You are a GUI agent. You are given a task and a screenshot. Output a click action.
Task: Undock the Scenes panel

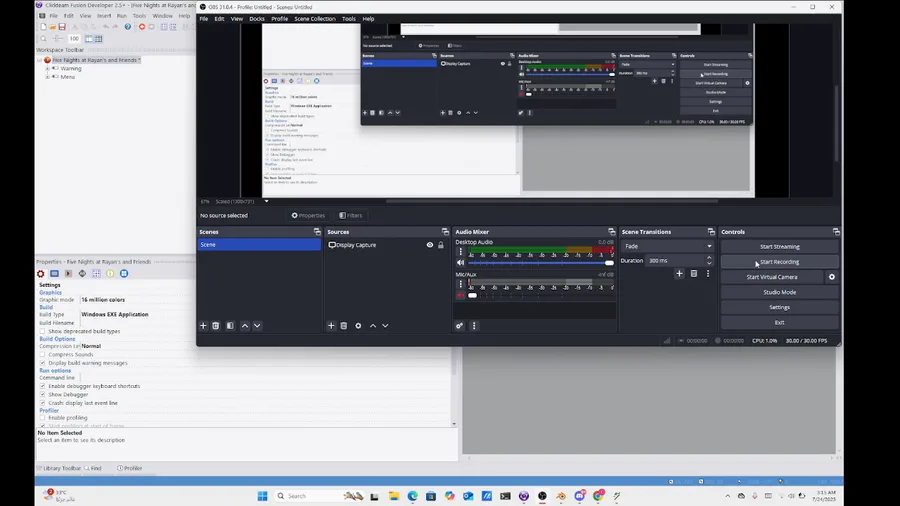317,232
